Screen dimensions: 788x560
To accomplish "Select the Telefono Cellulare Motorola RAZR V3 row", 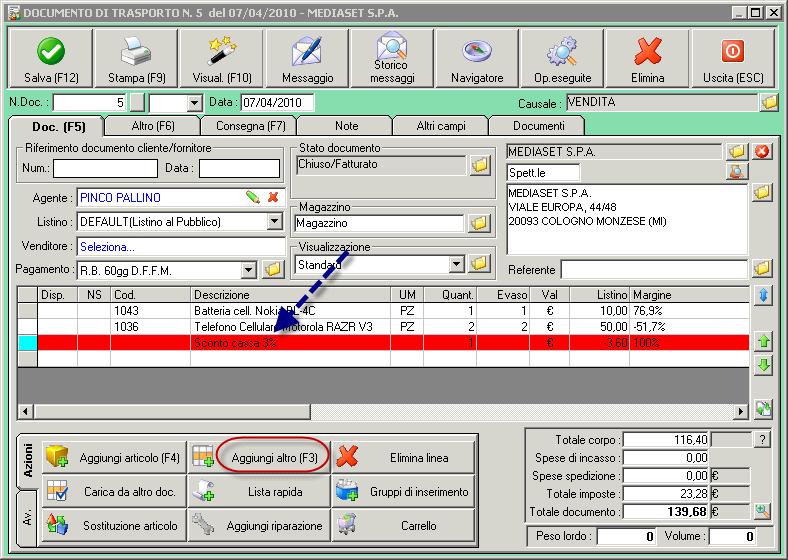I will click(384, 327).
